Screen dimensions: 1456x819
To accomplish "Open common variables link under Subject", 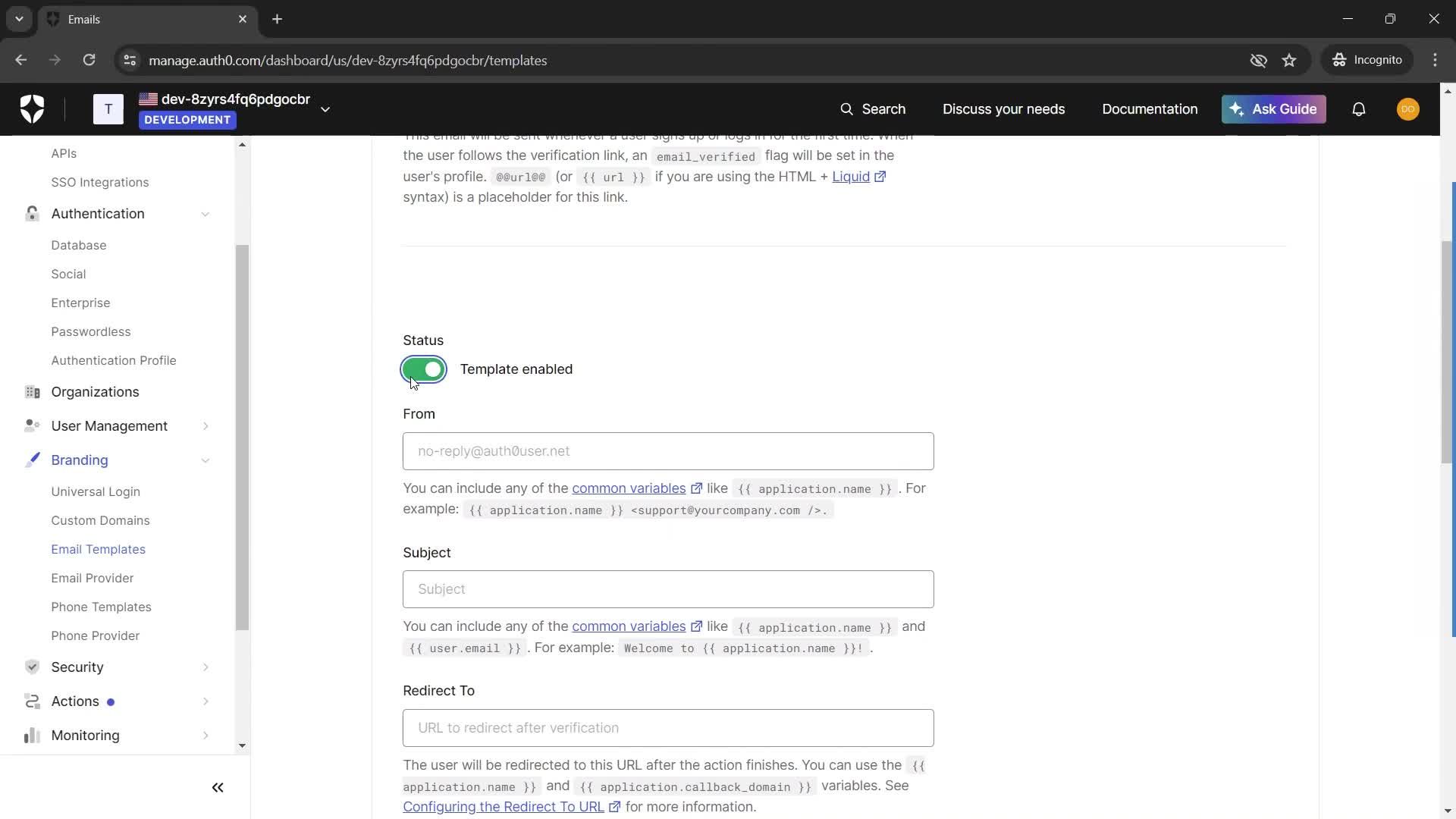I will pos(629,626).
